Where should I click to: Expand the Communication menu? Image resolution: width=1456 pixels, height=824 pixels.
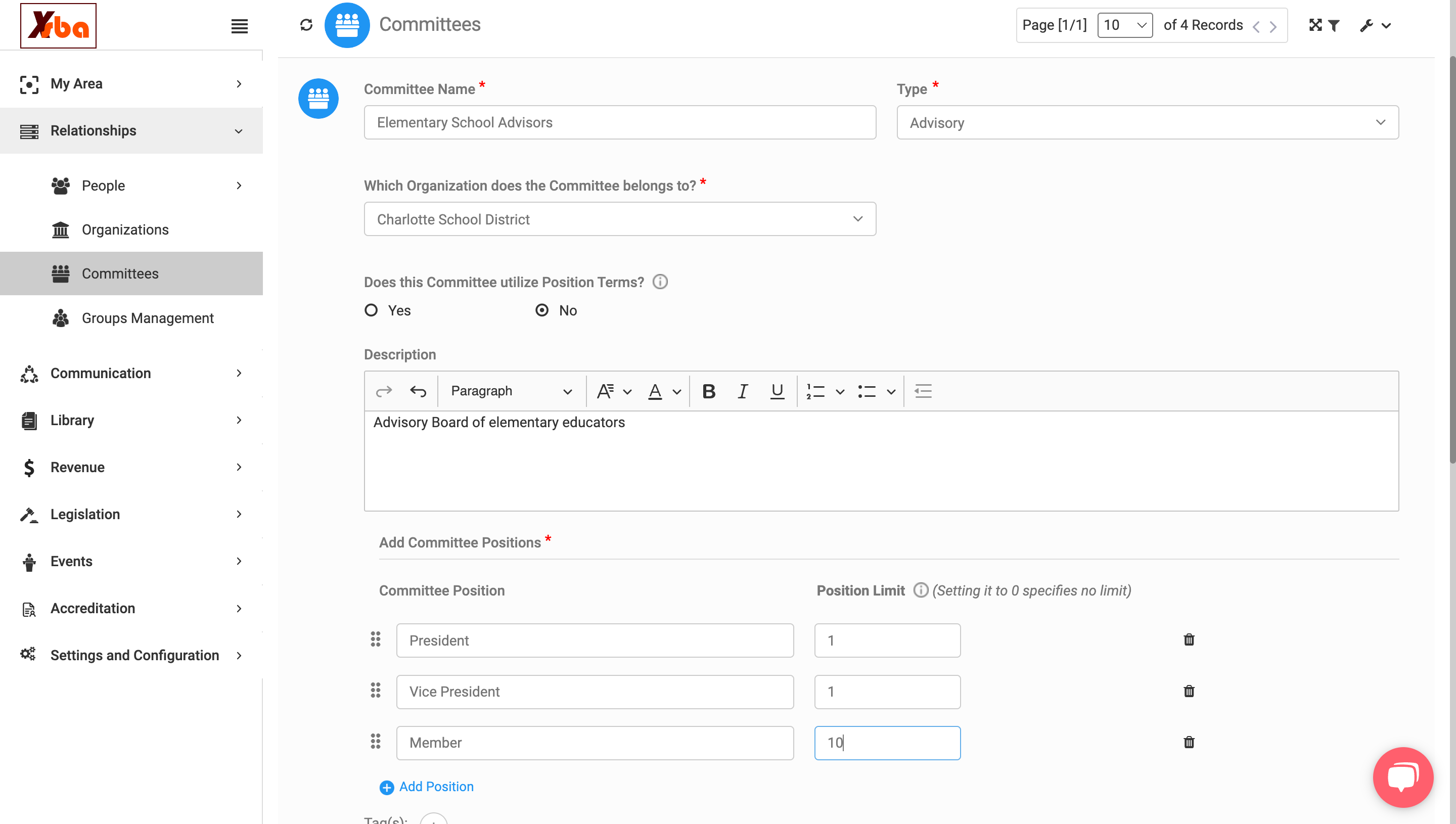(x=131, y=374)
